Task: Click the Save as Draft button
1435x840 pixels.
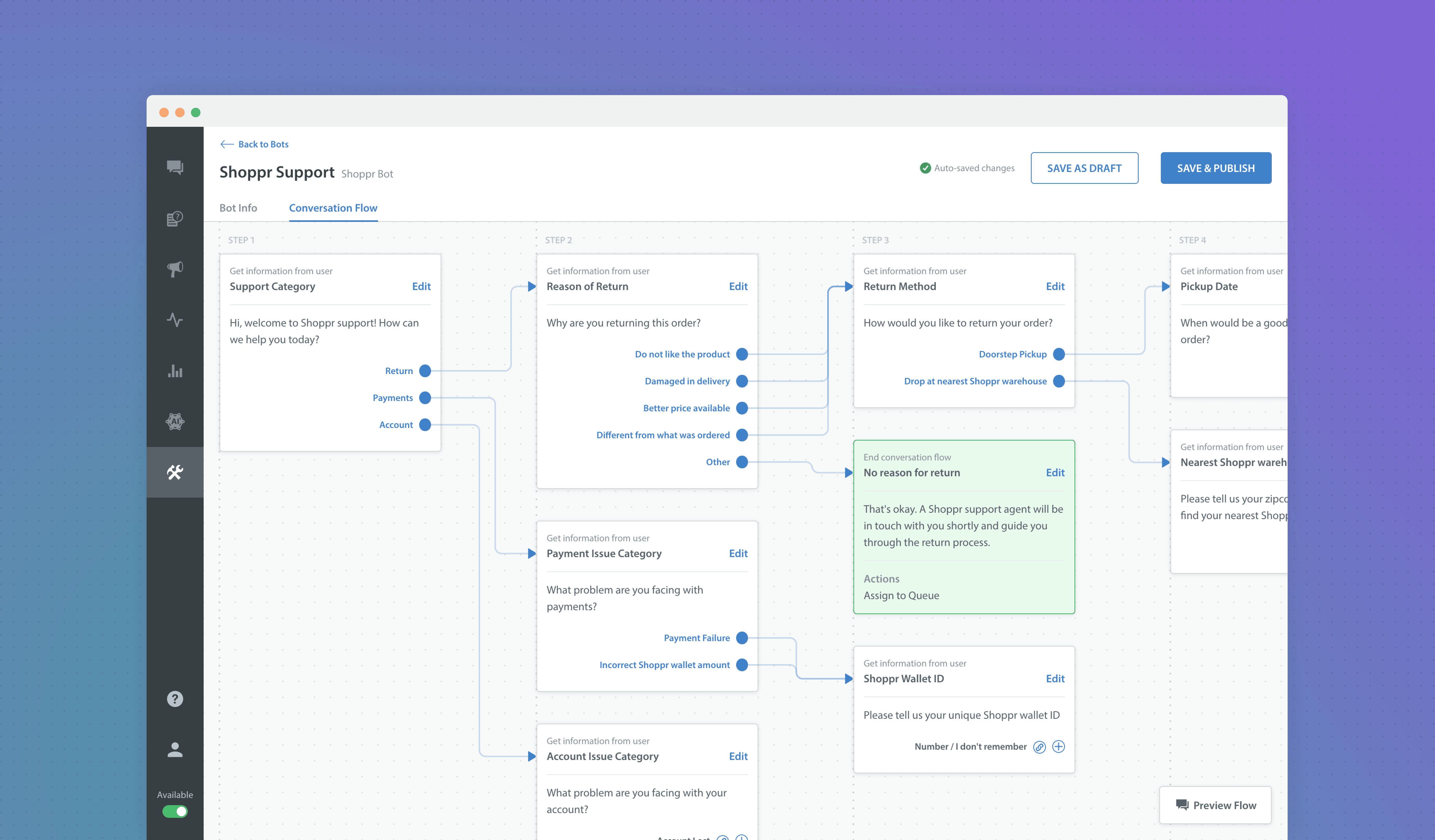Action: pos(1084,168)
